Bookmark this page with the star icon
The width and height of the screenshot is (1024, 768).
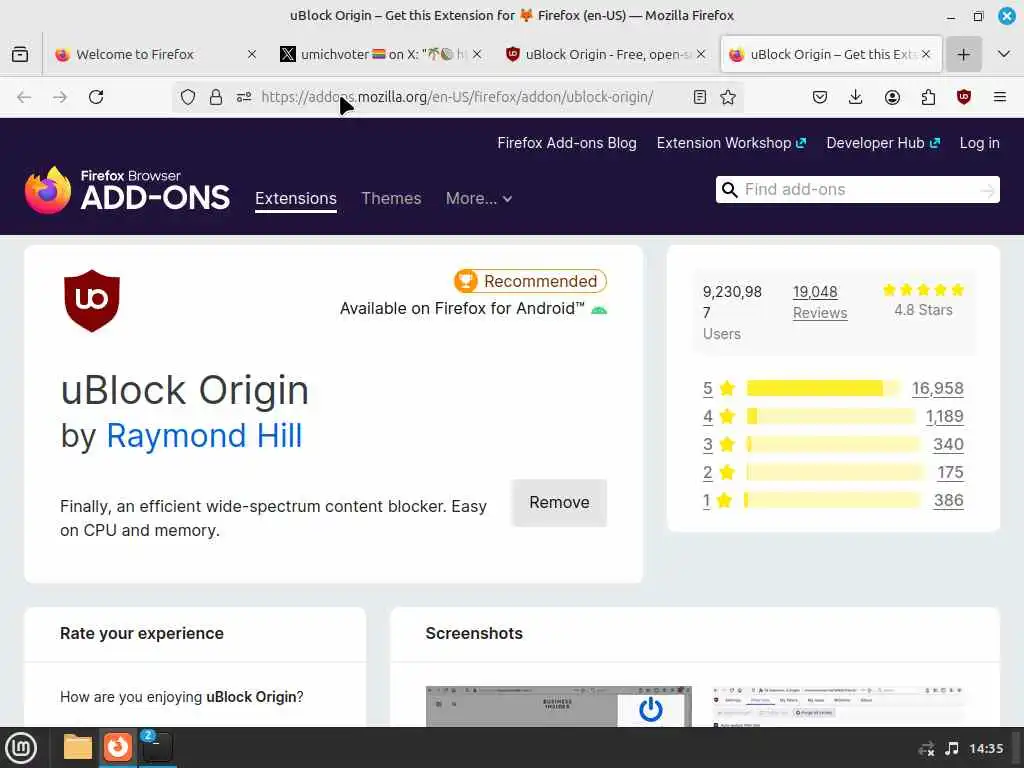(728, 97)
